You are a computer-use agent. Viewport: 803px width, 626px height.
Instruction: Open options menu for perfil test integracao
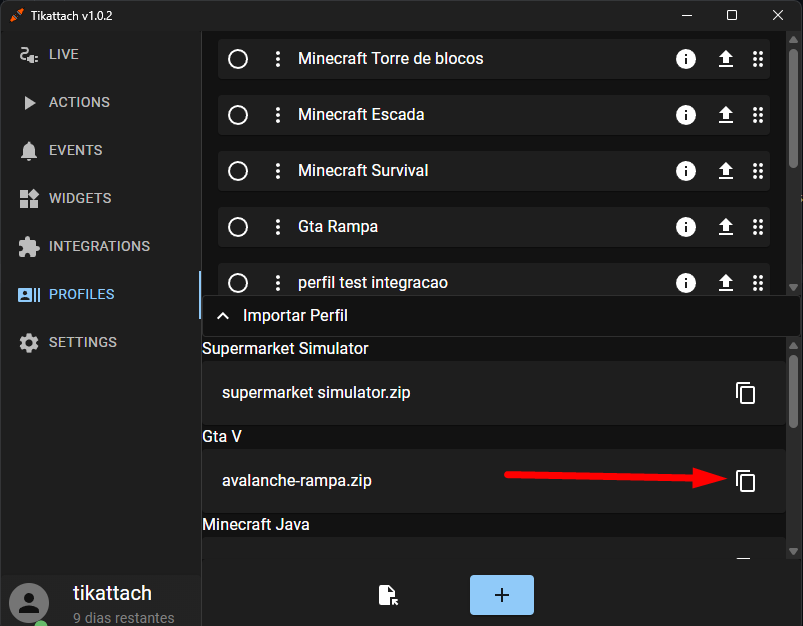[278, 283]
